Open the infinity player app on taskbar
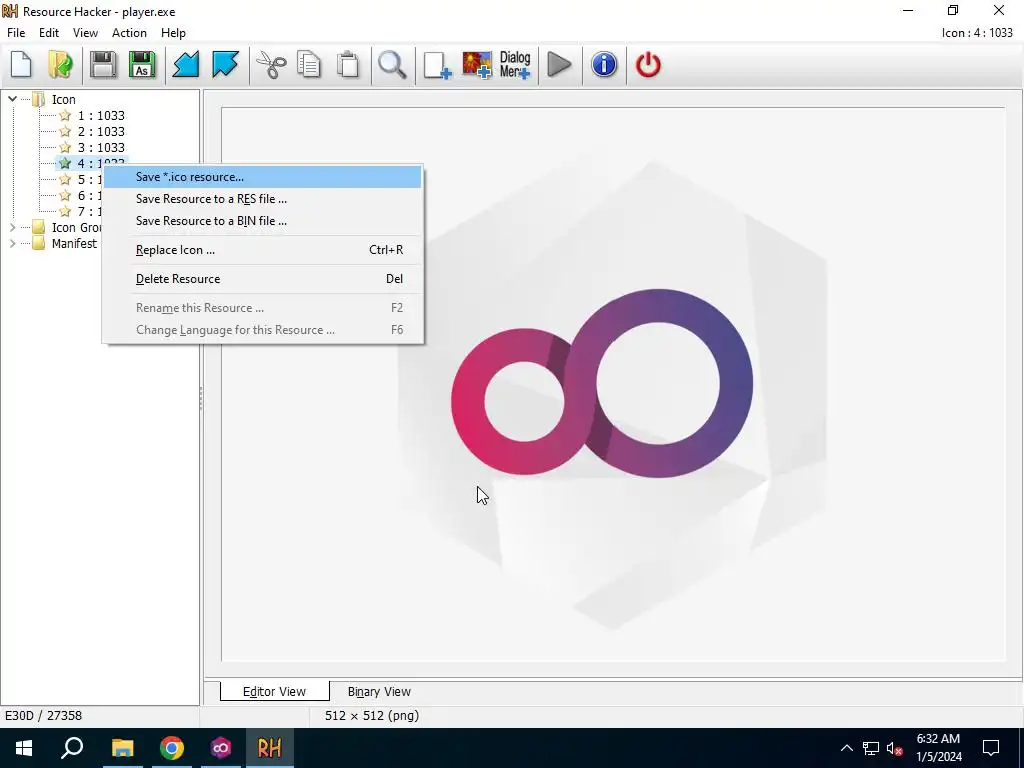The width and height of the screenshot is (1024, 768). point(221,748)
